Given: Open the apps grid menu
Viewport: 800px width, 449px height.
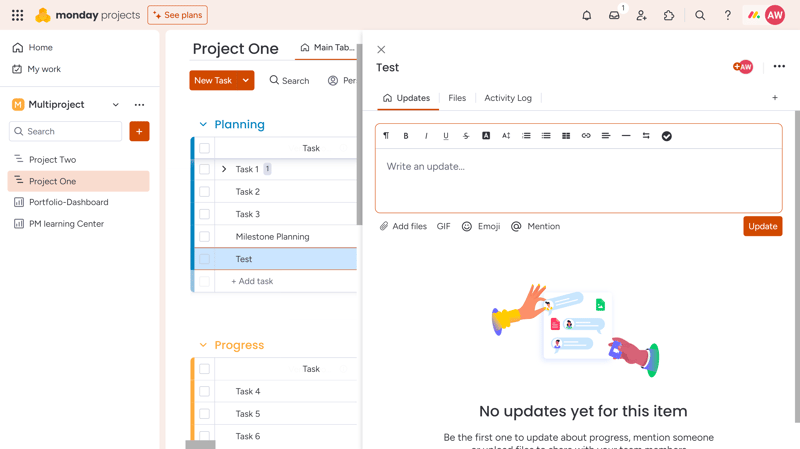Looking at the screenshot, I should coord(17,15).
